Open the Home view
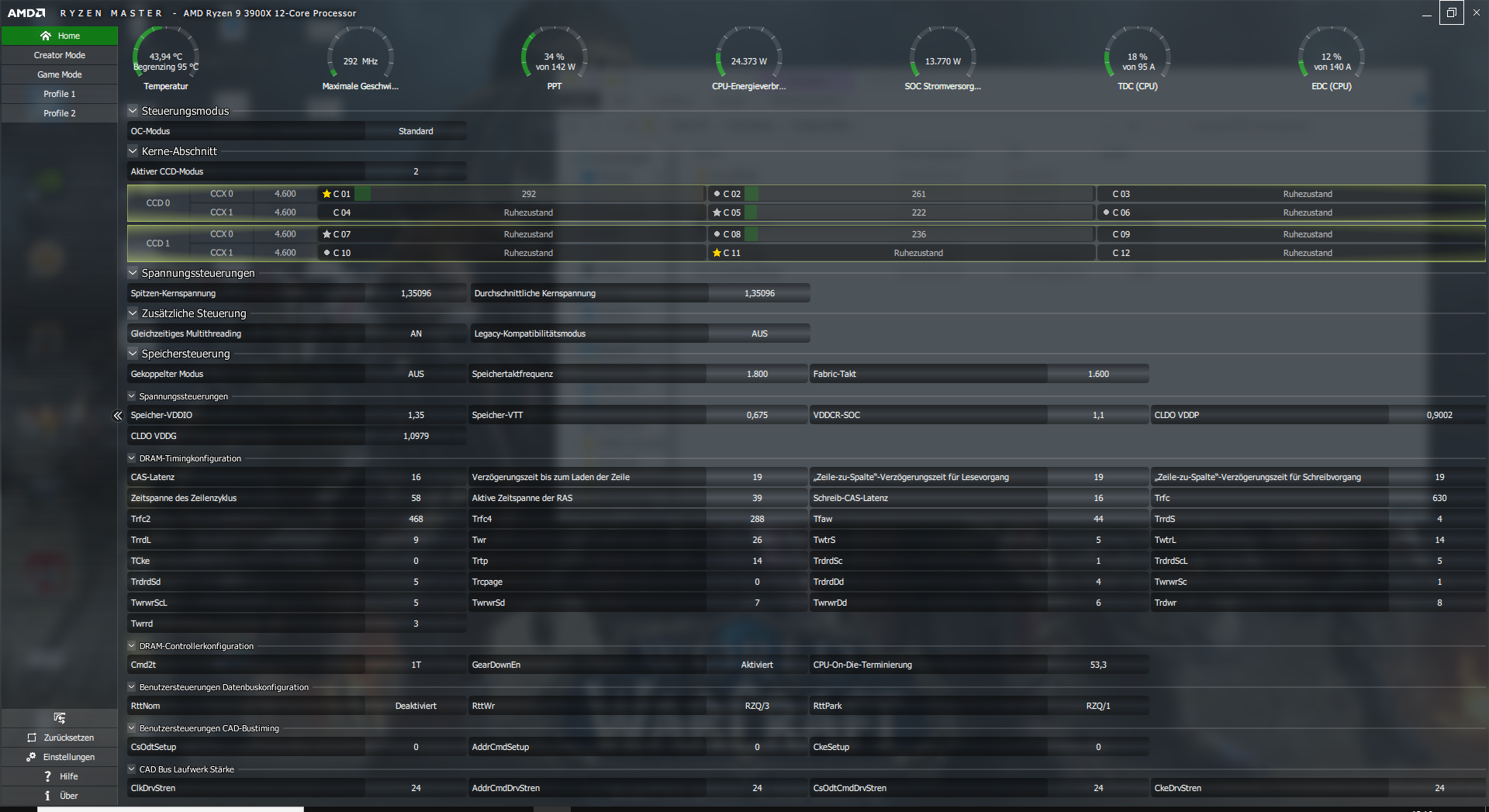Viewport: 1489px width, 812px height. pos(60,36)
